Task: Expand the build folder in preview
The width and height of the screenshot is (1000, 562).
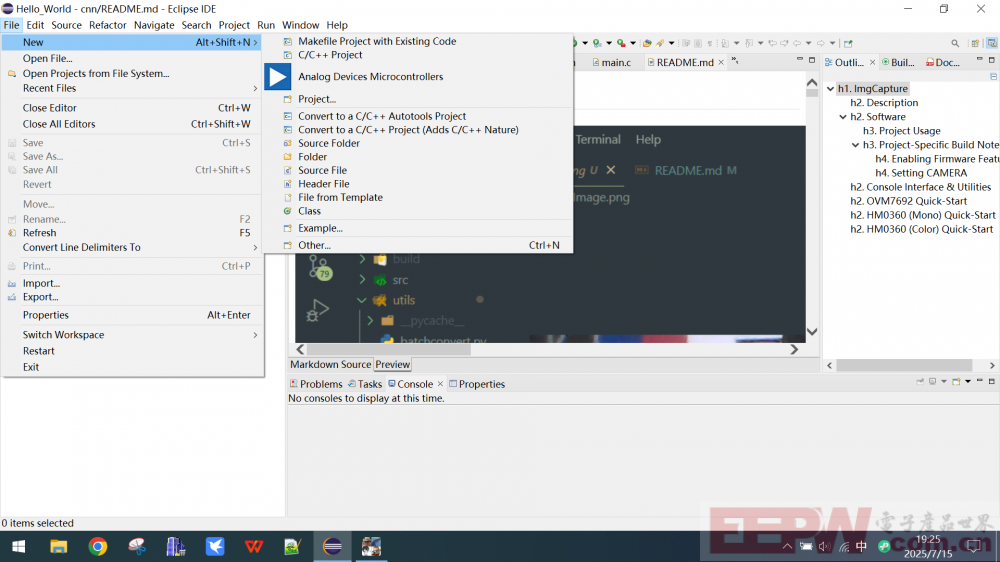Action: 362,259
